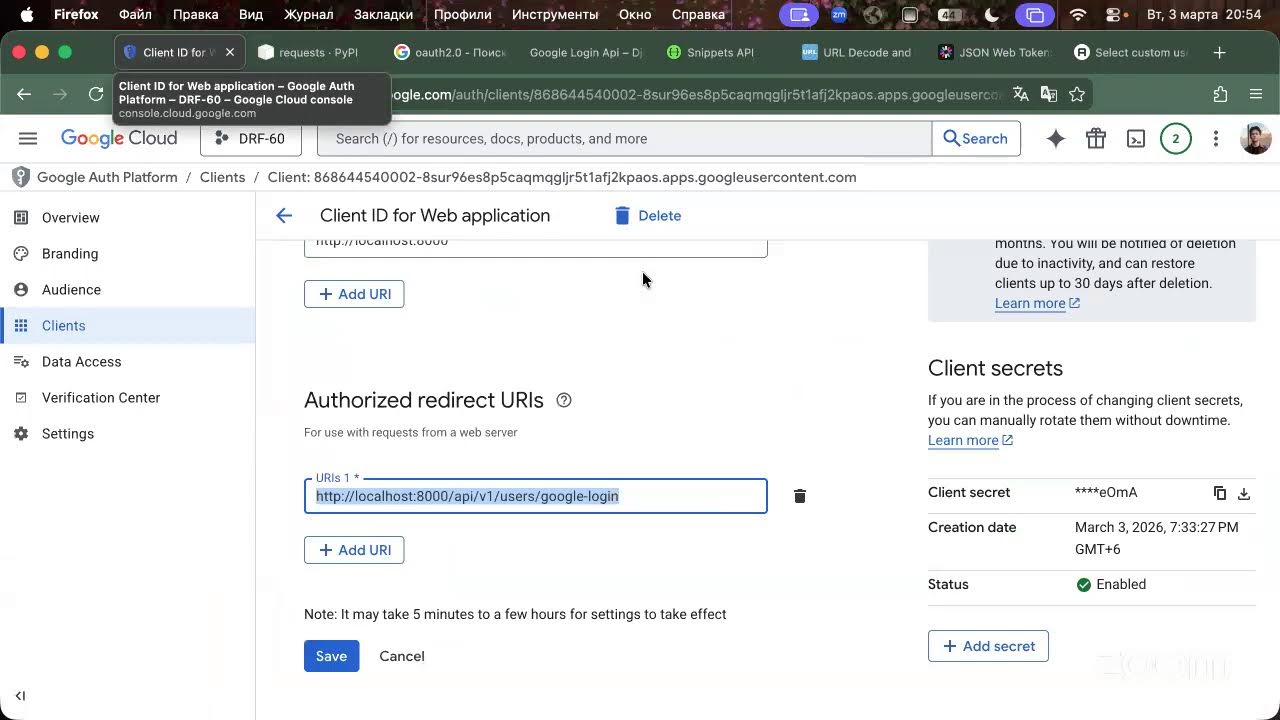Go to Clients breadcrumb link

click(x=222, y=177)
